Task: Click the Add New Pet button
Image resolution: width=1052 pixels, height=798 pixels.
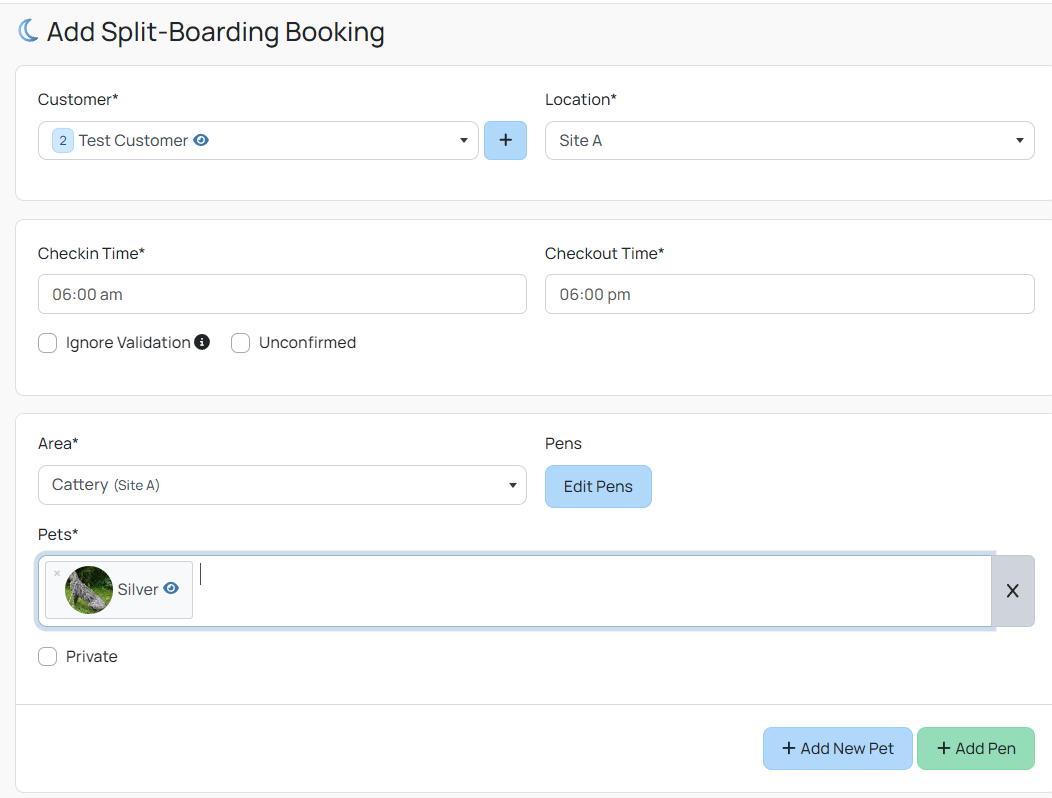Action: (x=837, y=748)
